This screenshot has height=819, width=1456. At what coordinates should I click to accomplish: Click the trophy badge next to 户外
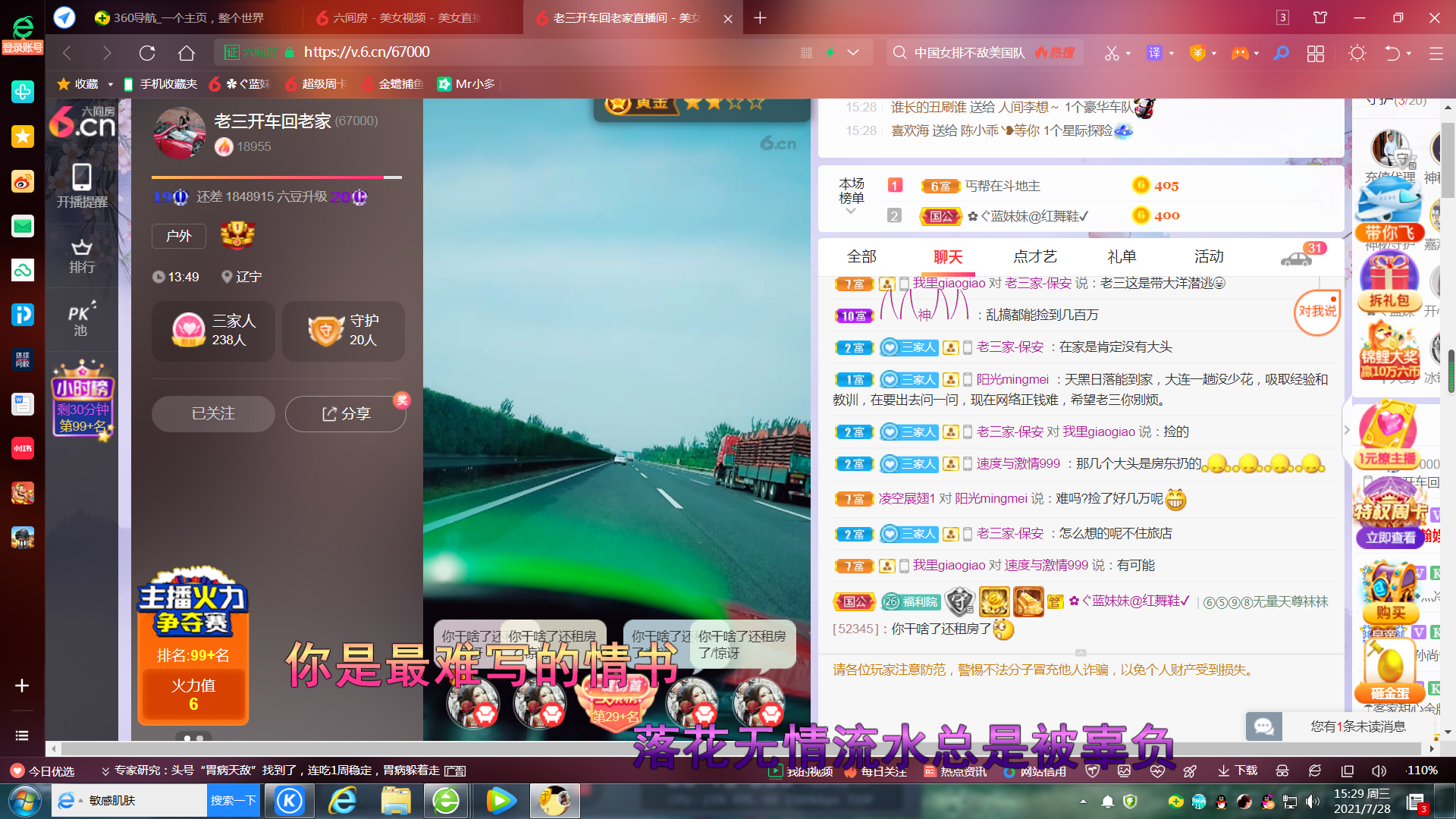pos(237,236)
